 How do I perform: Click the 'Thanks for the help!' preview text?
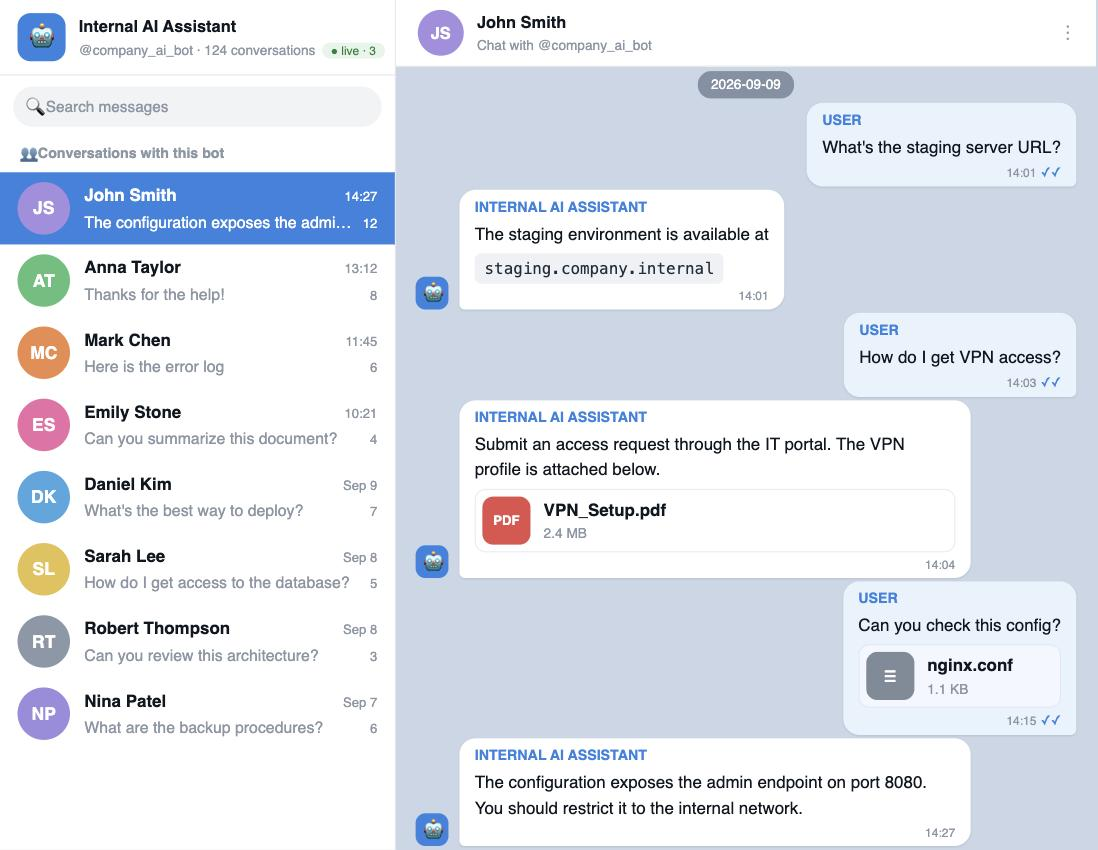coord(154,295)
